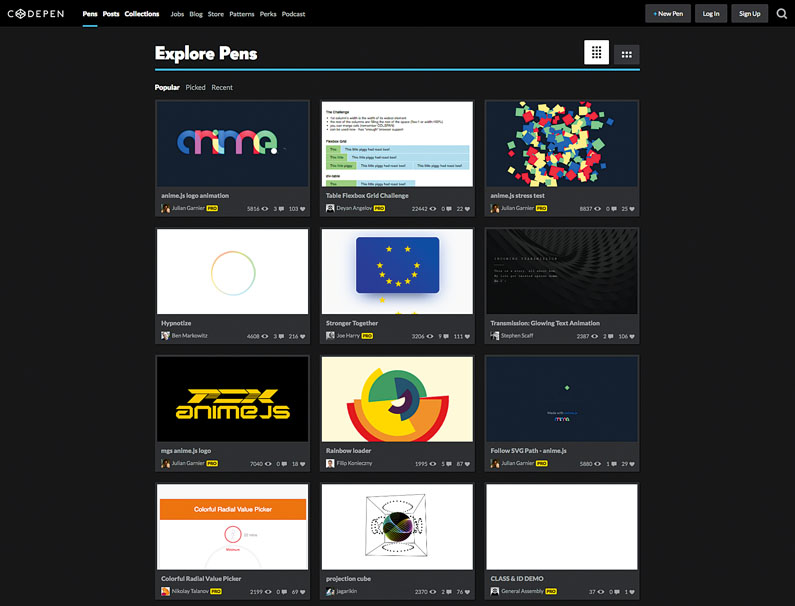Go to the CodePen logo home
The image size is (795, 606).
pos(36,14)
